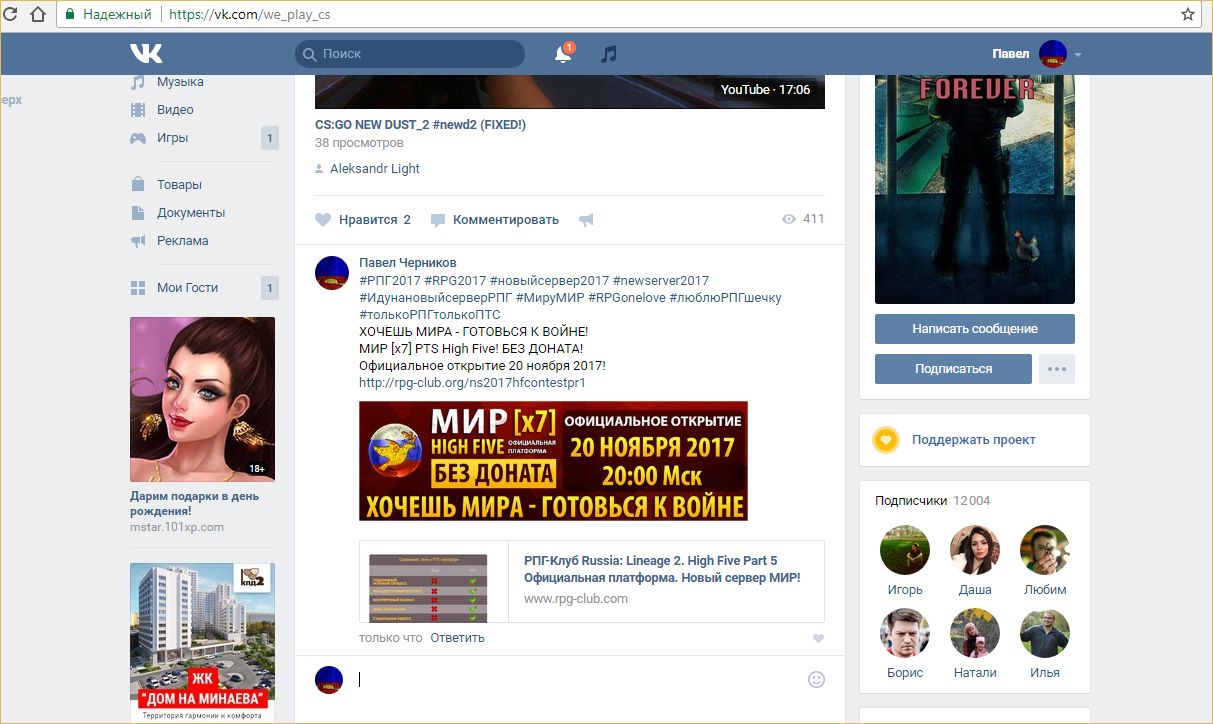
Task: Click the yellow heart support icon
Action: point(886,440)
